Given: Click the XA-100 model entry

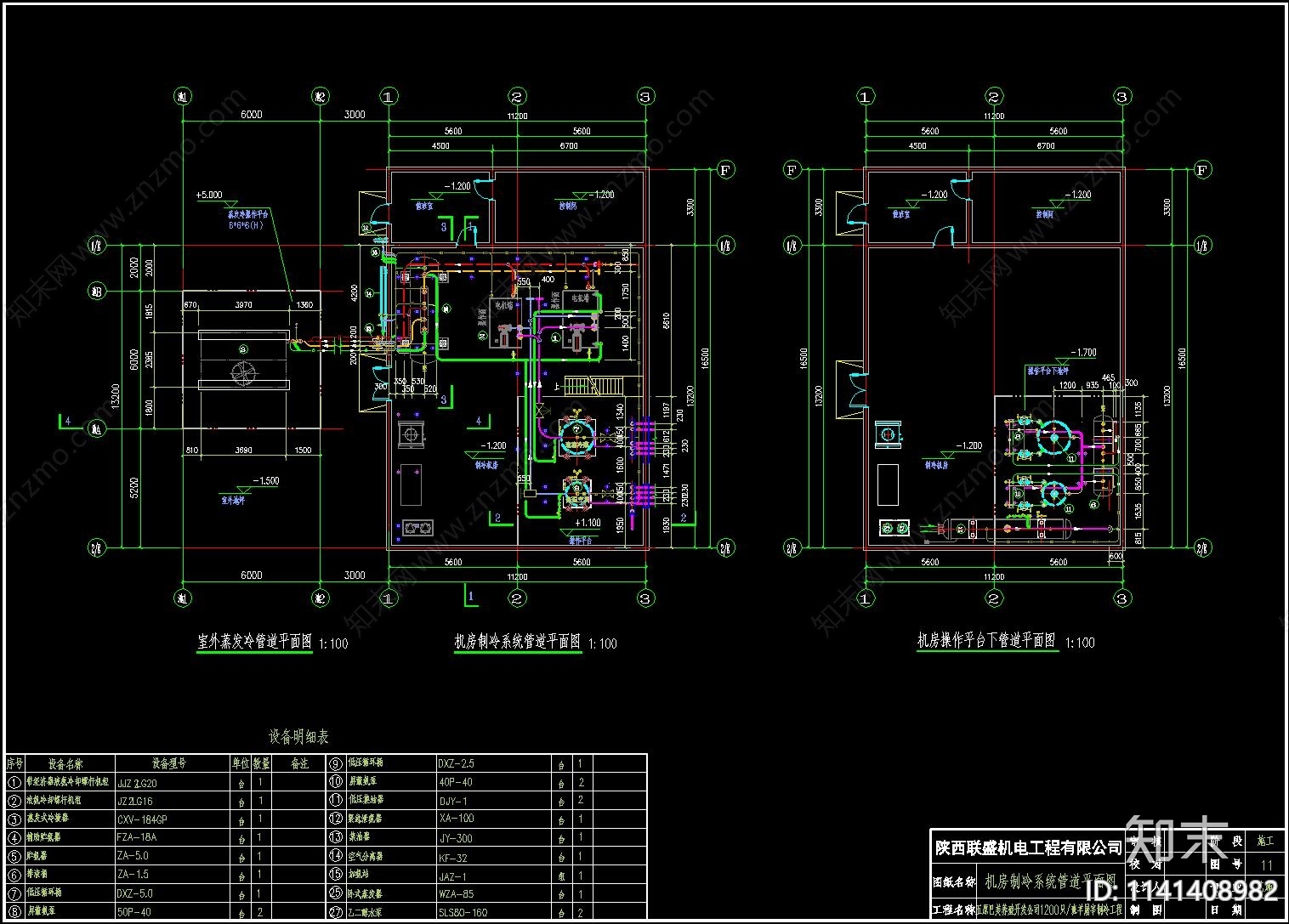Looking at the screenshot, I should [455, 819].
